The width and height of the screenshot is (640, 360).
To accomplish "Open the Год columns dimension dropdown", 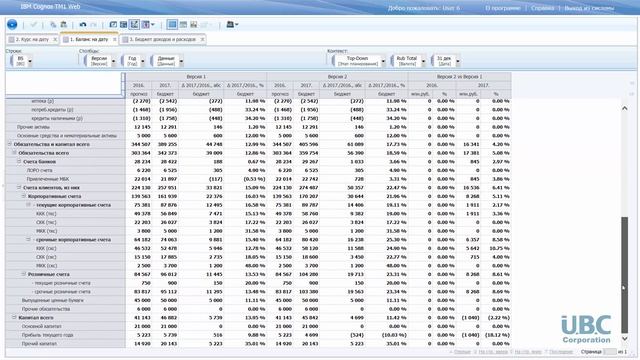I will click(142, 61).
